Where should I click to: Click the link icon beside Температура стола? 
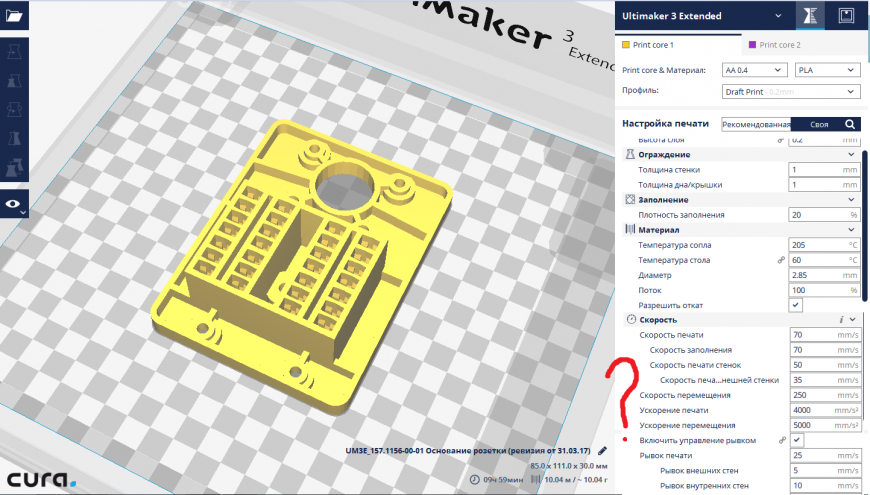[x=781, y=260]
